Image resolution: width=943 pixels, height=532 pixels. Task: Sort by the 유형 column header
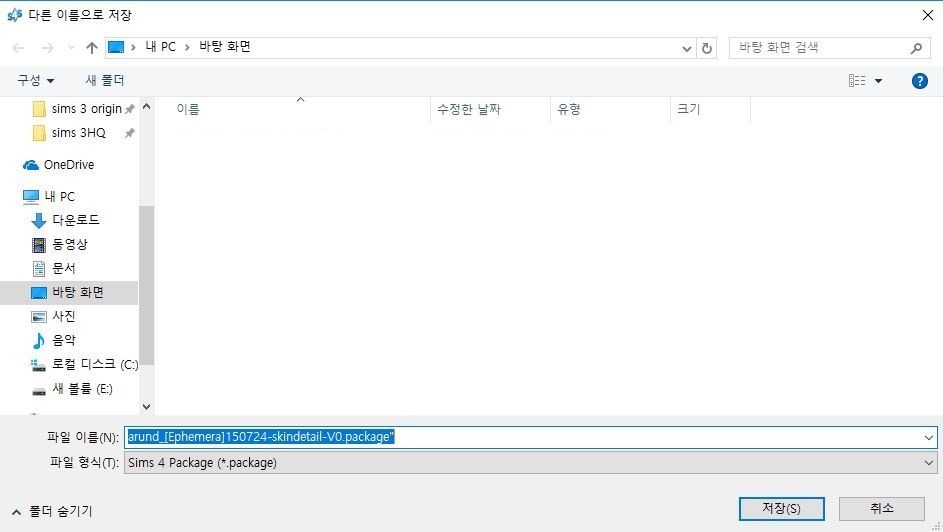(x=568, y=109)
